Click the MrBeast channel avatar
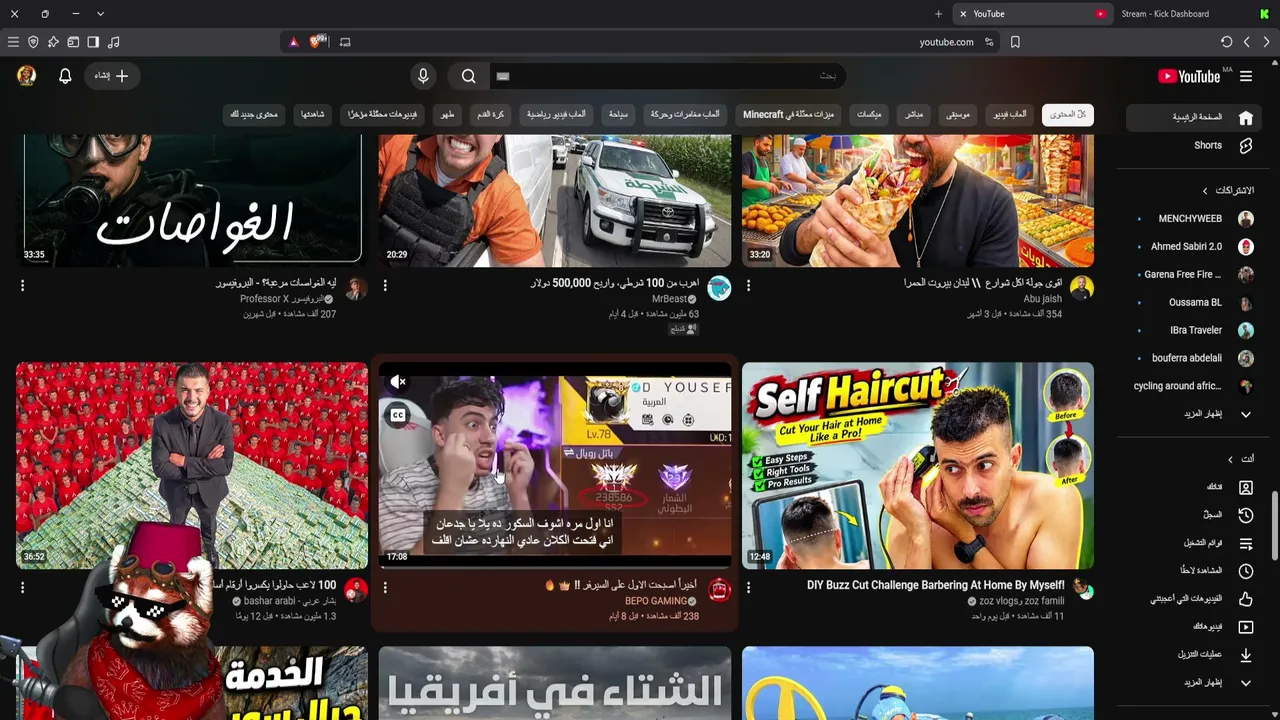This screenshot has height=720, width=1280. (x=719, y=289)
